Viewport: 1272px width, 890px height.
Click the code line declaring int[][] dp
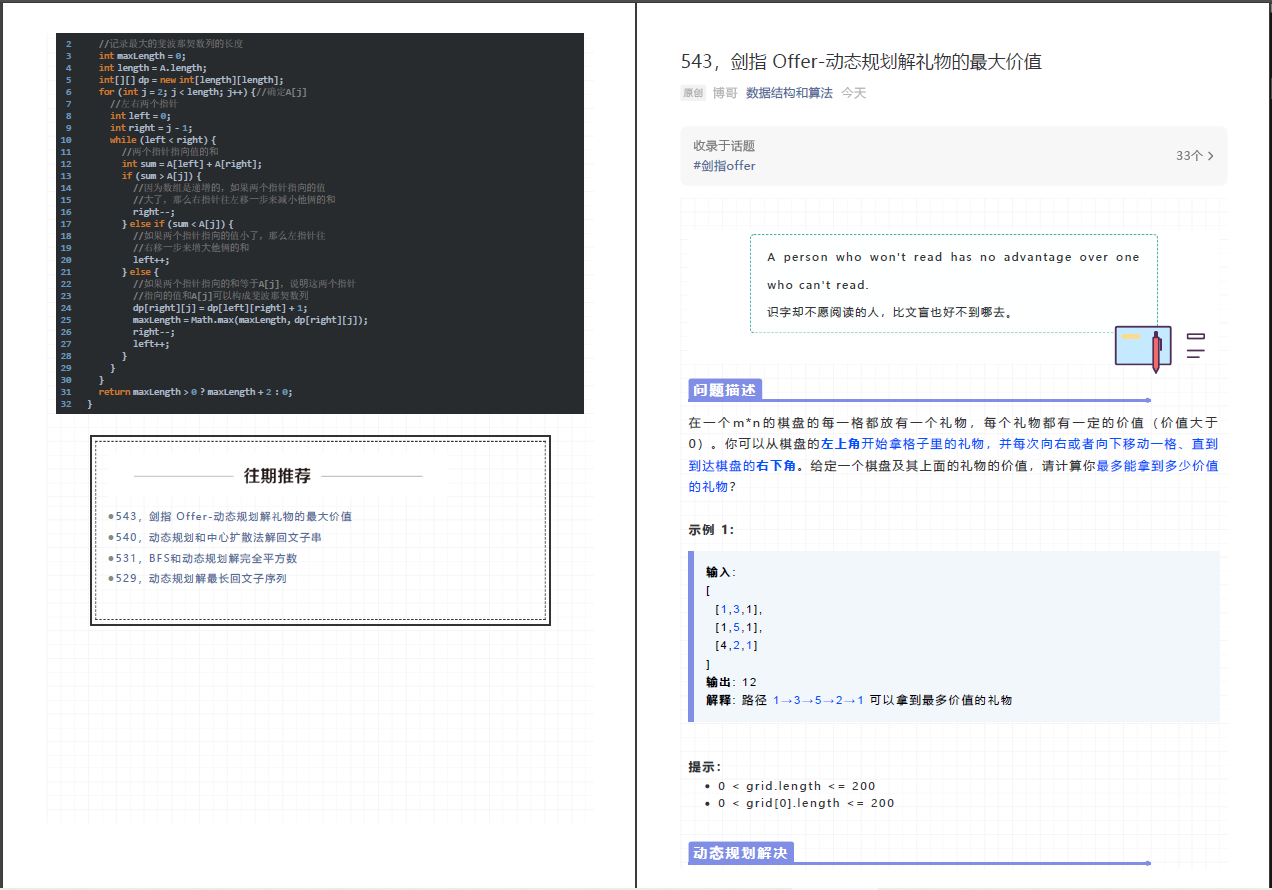(191, 80)
